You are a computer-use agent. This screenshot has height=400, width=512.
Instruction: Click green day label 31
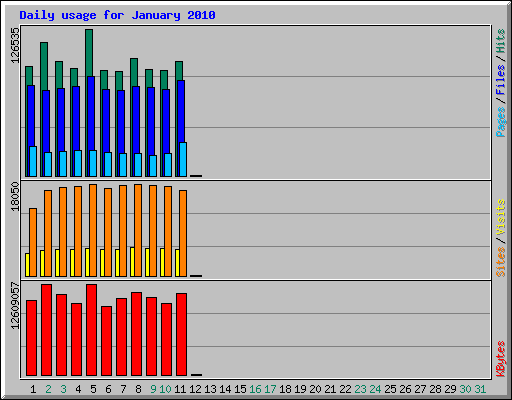click(480, 389)
